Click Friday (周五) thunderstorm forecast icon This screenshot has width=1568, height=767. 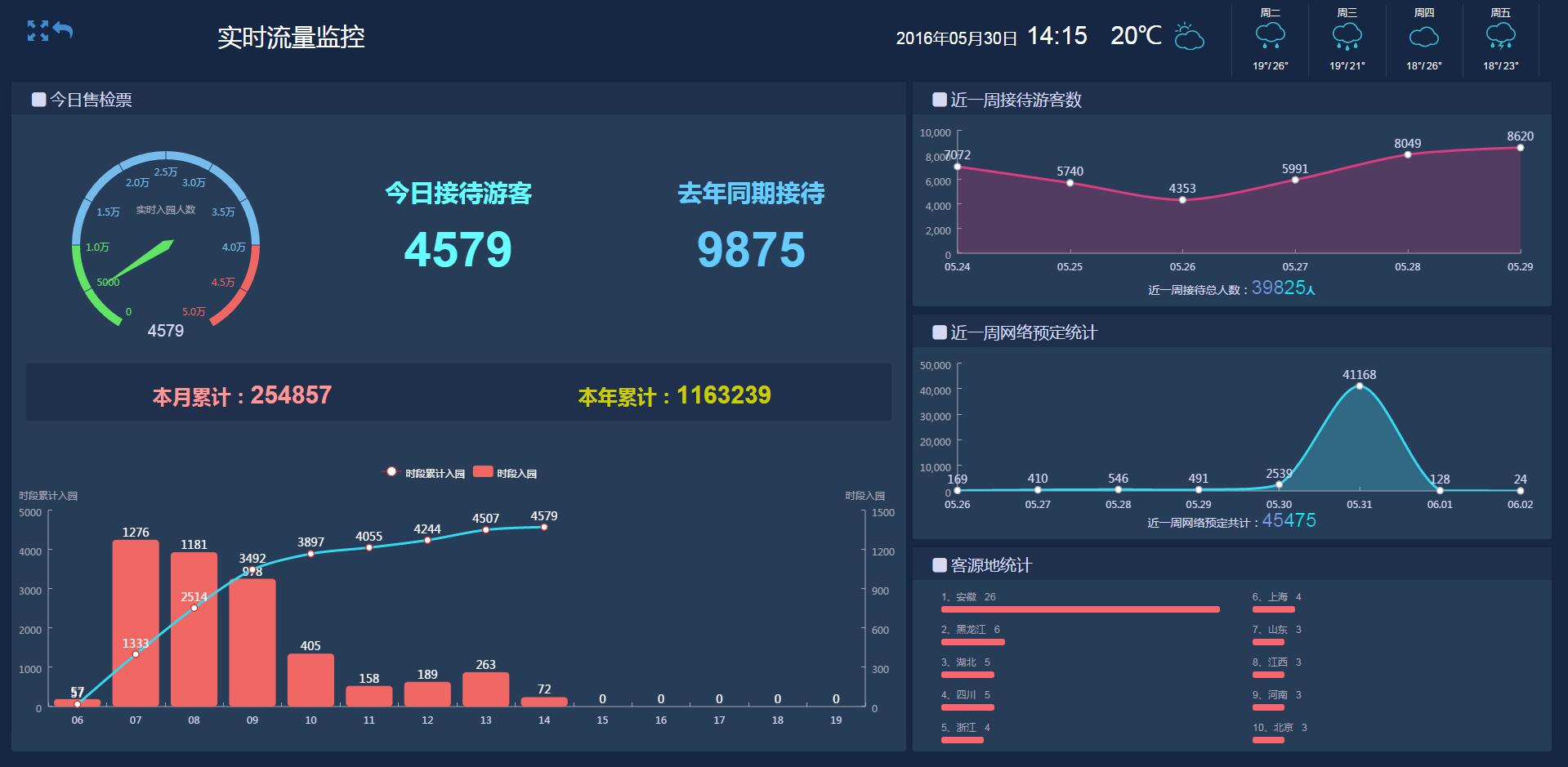coord(1500,37)
